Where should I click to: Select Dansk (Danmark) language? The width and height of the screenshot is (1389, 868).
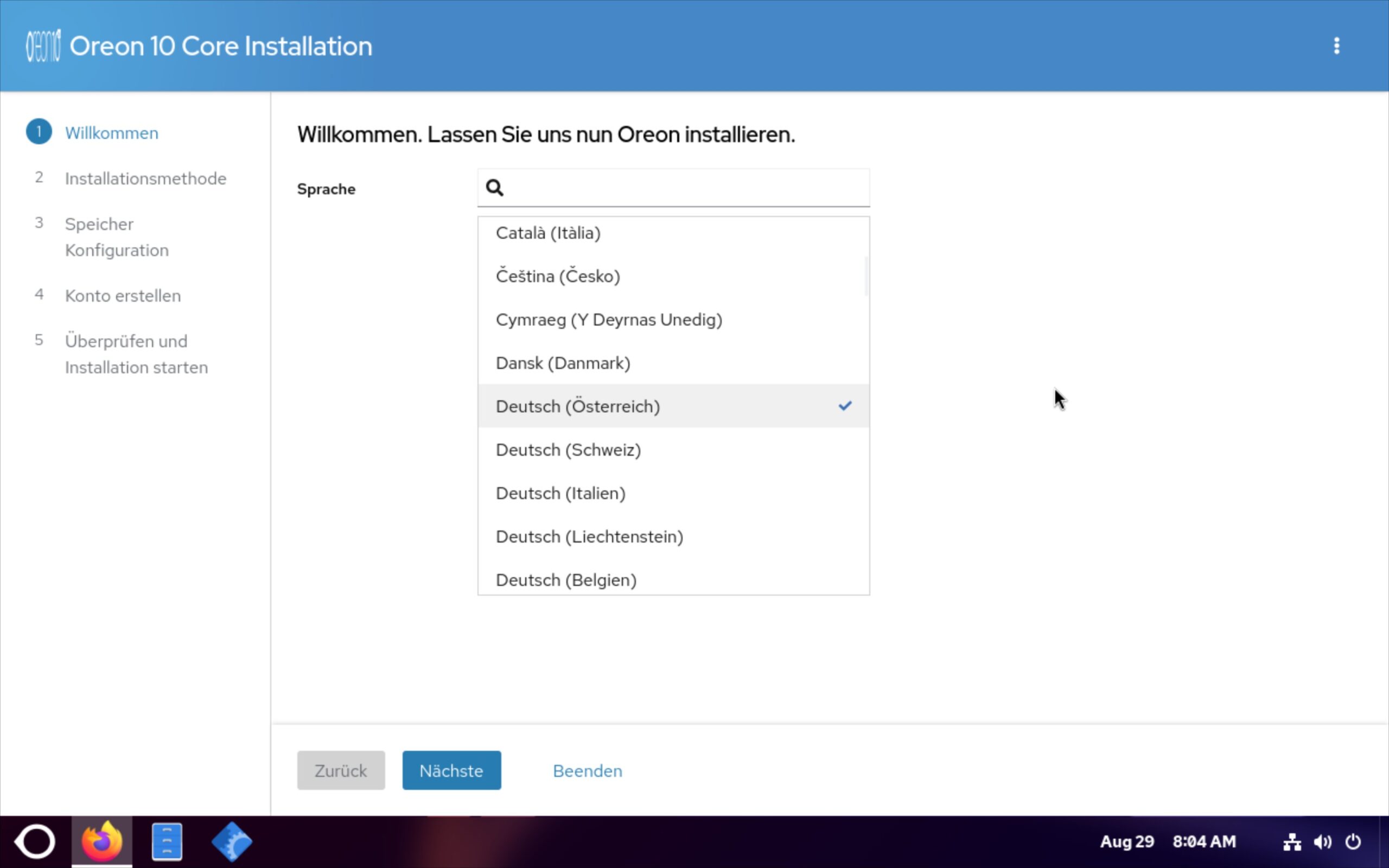coord(673,363)
